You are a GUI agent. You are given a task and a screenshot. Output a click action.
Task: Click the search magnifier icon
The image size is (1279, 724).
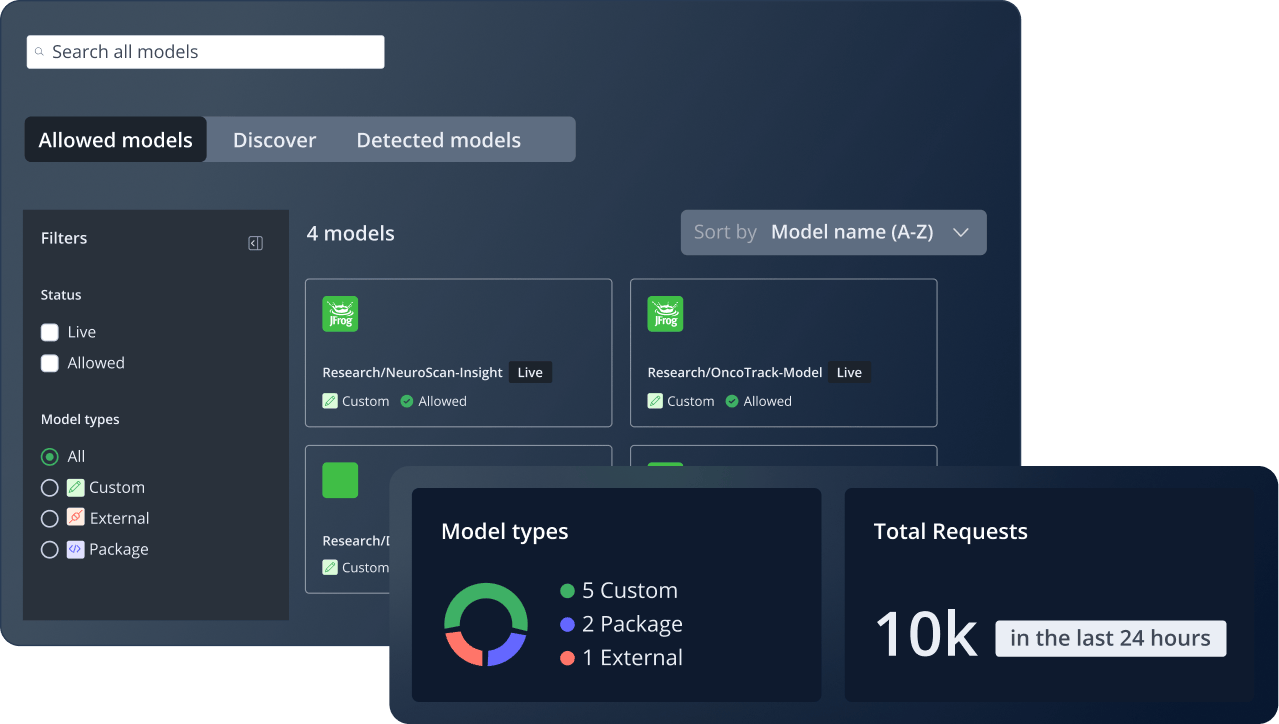[x=40, y=52]
